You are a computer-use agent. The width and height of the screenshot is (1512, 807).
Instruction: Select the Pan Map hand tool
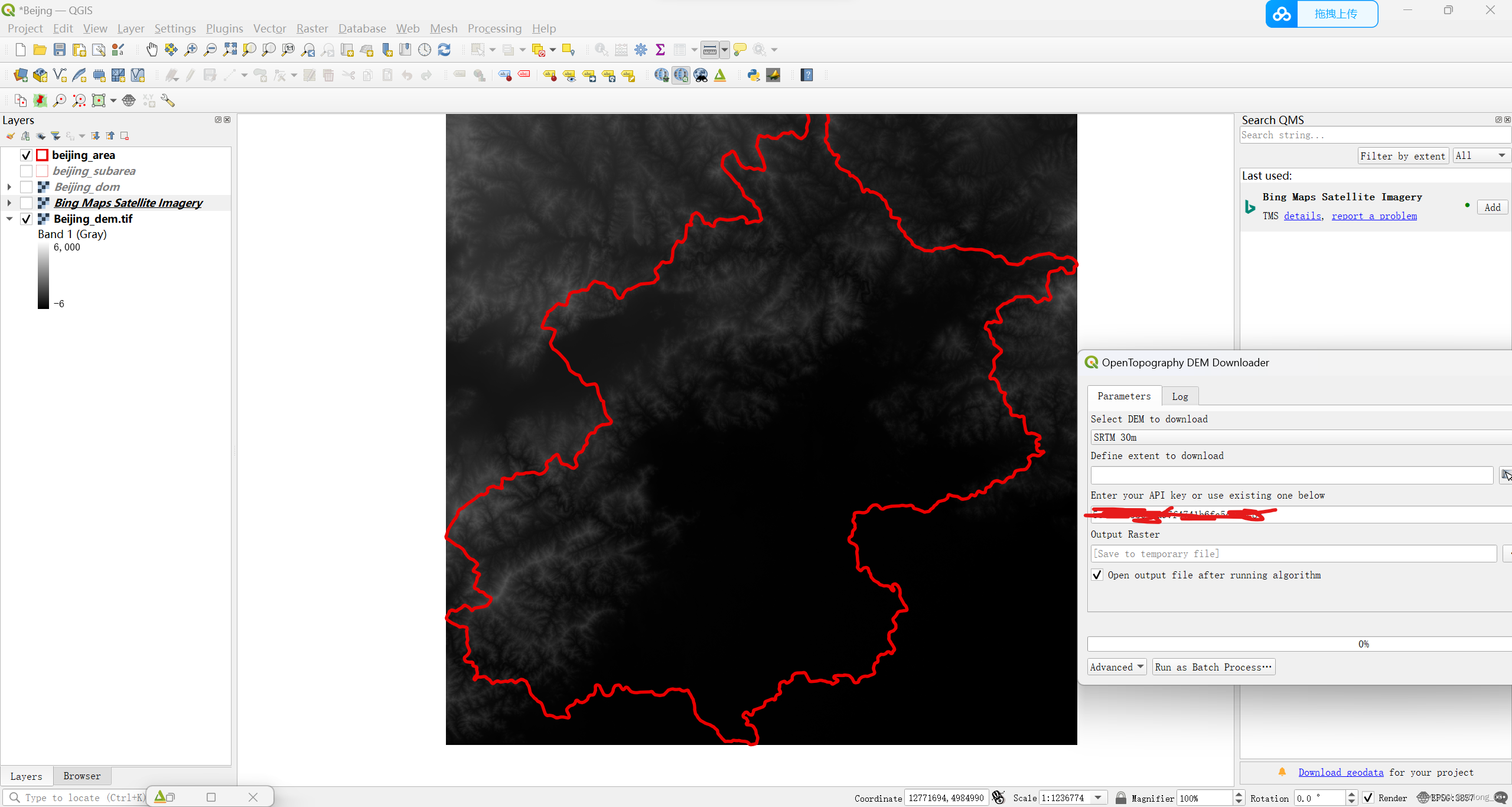pyautogui.click(x=152, y=50)
